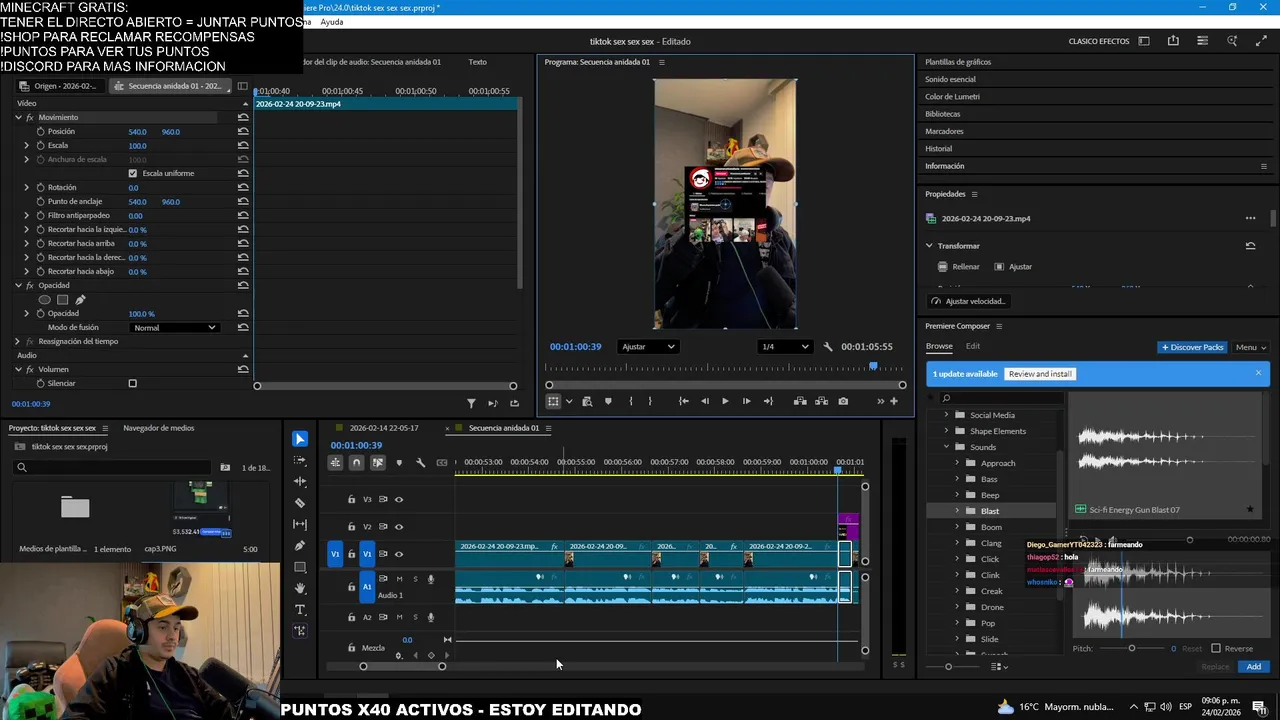Open 2026-02-14 22-05-17 sequence tab
This screenshot has height=720, width=1280.
pos(384,428)
